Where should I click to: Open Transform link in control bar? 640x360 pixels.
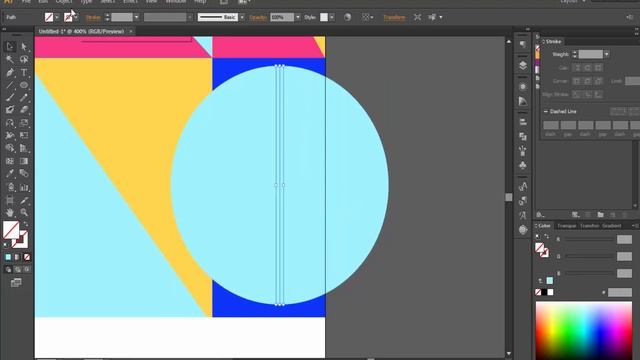tap(394, 18)
